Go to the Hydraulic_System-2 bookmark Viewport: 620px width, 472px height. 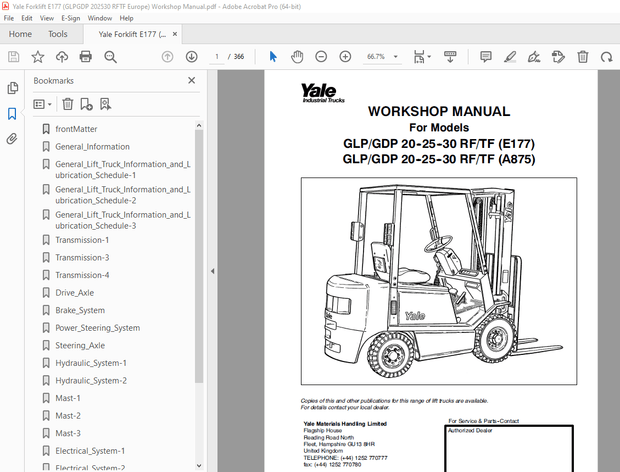pos(91,381)
